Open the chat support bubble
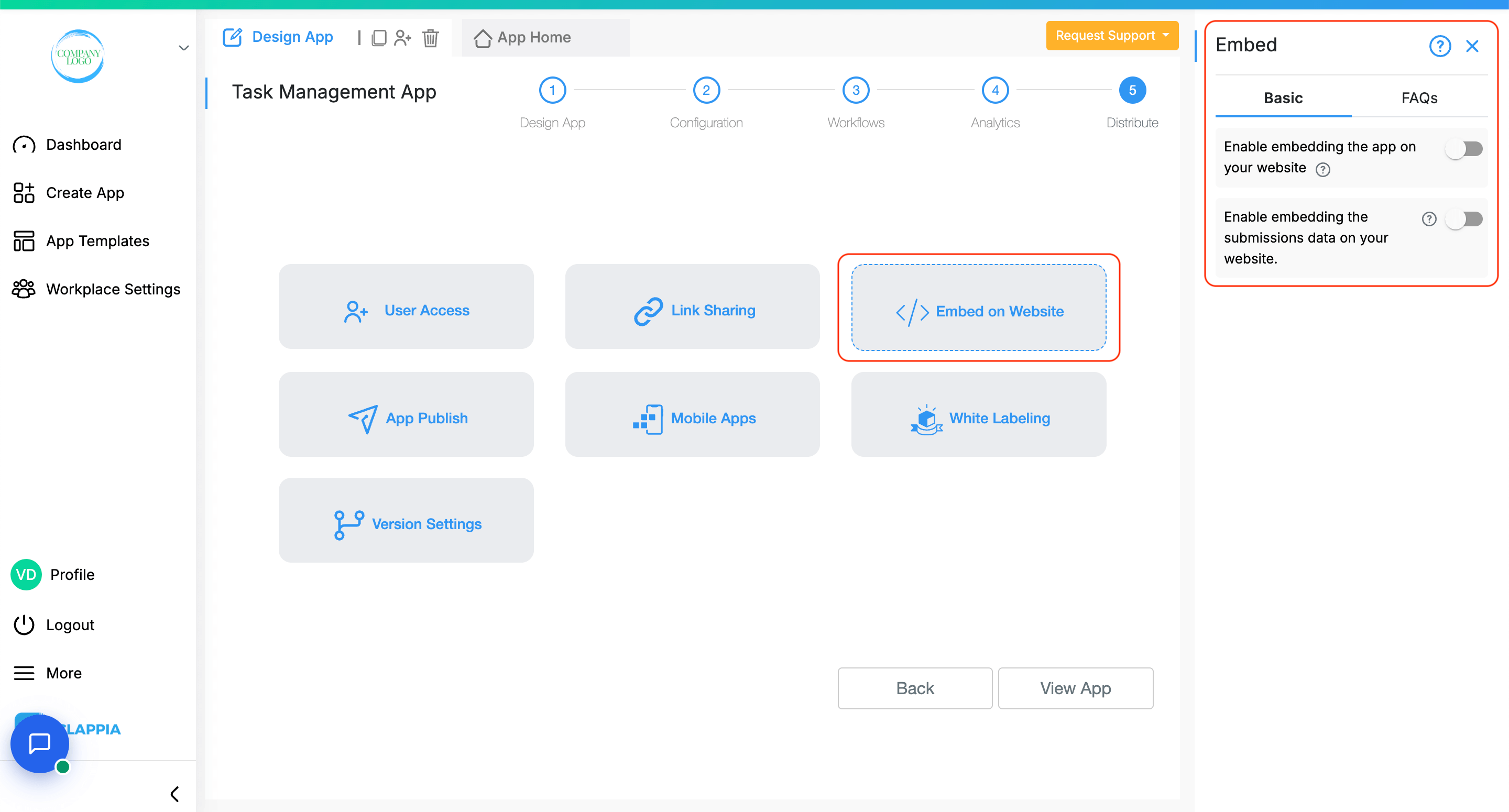The width and height of the screenshot is (1509, 812). pos(40,743)
